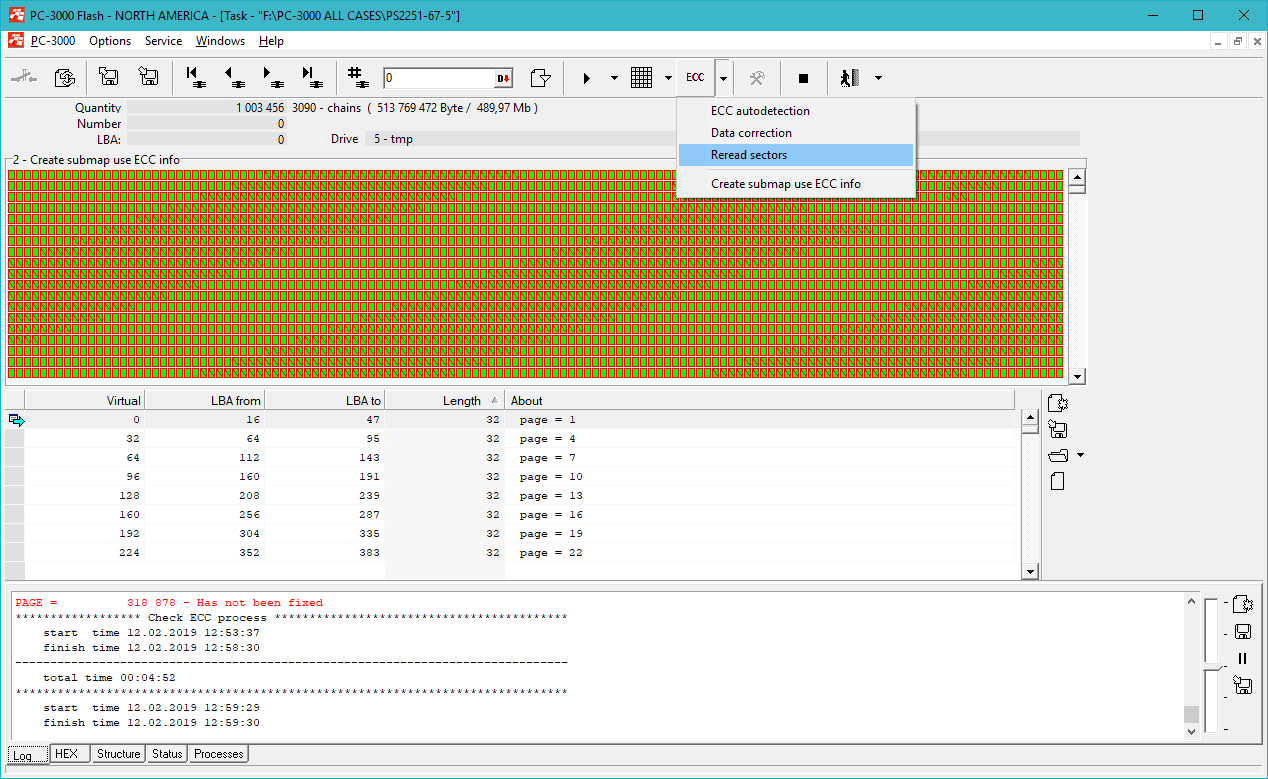Click the vertical log slider handle
This screenshot has height=779, width=1268.
[x=1212, y=666]
